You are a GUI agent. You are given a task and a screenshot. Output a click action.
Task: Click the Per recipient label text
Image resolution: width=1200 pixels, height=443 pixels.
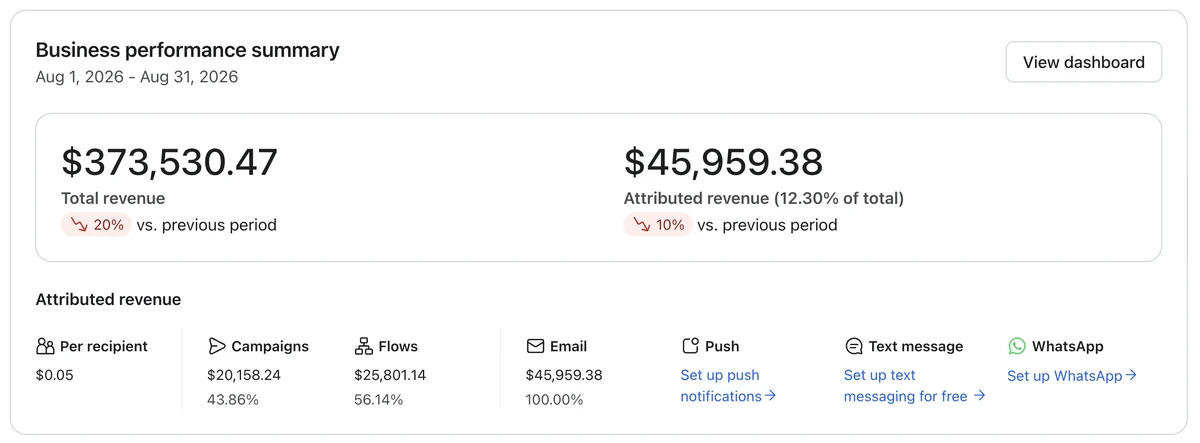(x=104, y=347)
